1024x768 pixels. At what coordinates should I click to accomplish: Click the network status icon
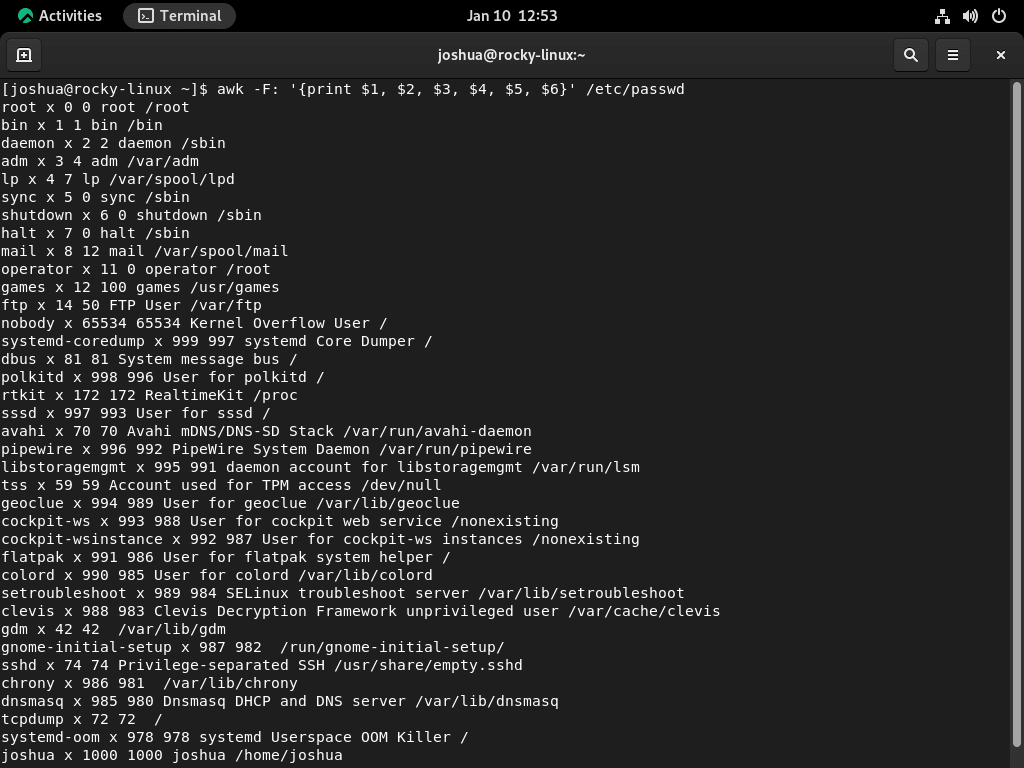[x=941, y=15]
